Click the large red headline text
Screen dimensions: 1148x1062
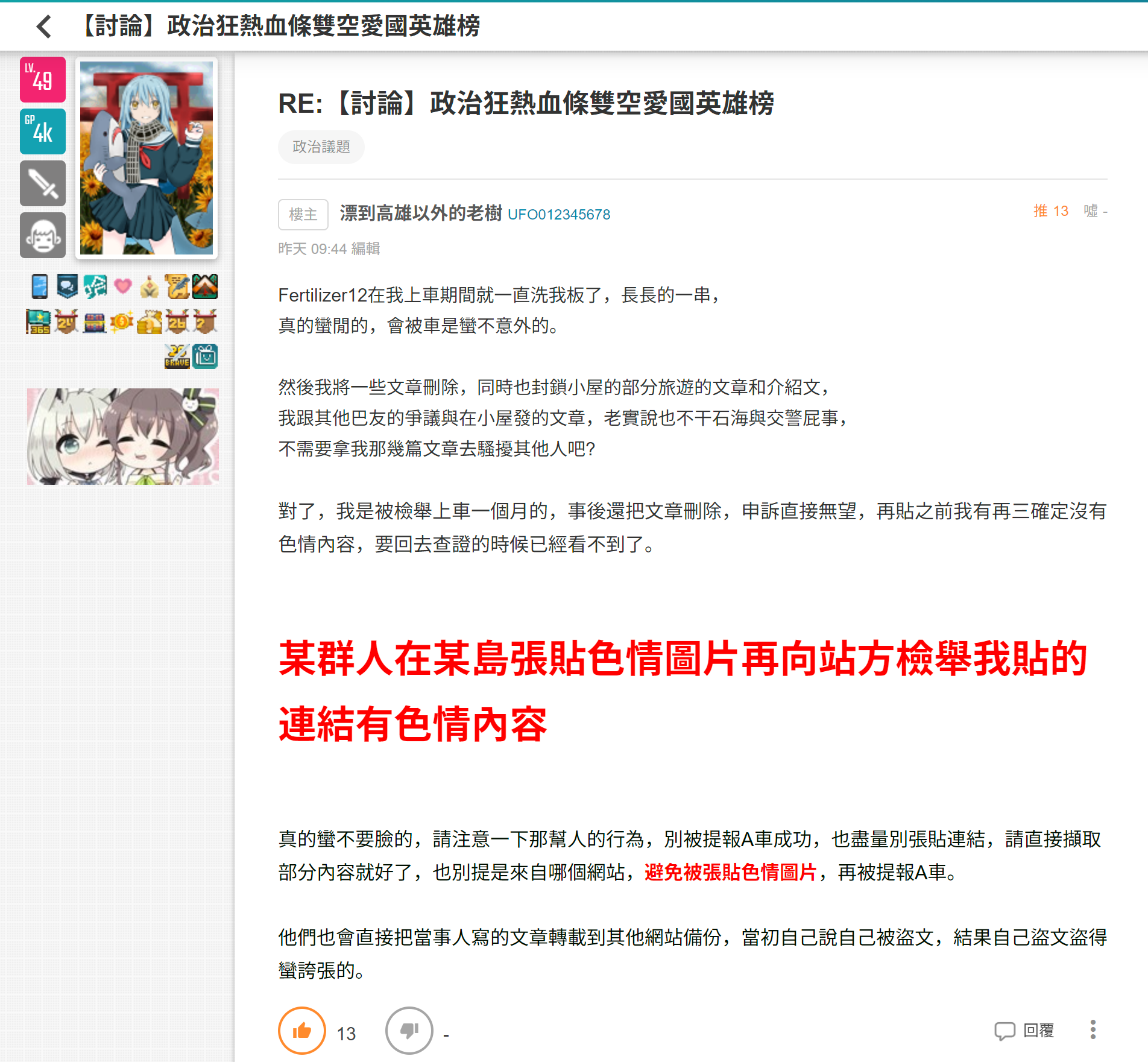684,691
